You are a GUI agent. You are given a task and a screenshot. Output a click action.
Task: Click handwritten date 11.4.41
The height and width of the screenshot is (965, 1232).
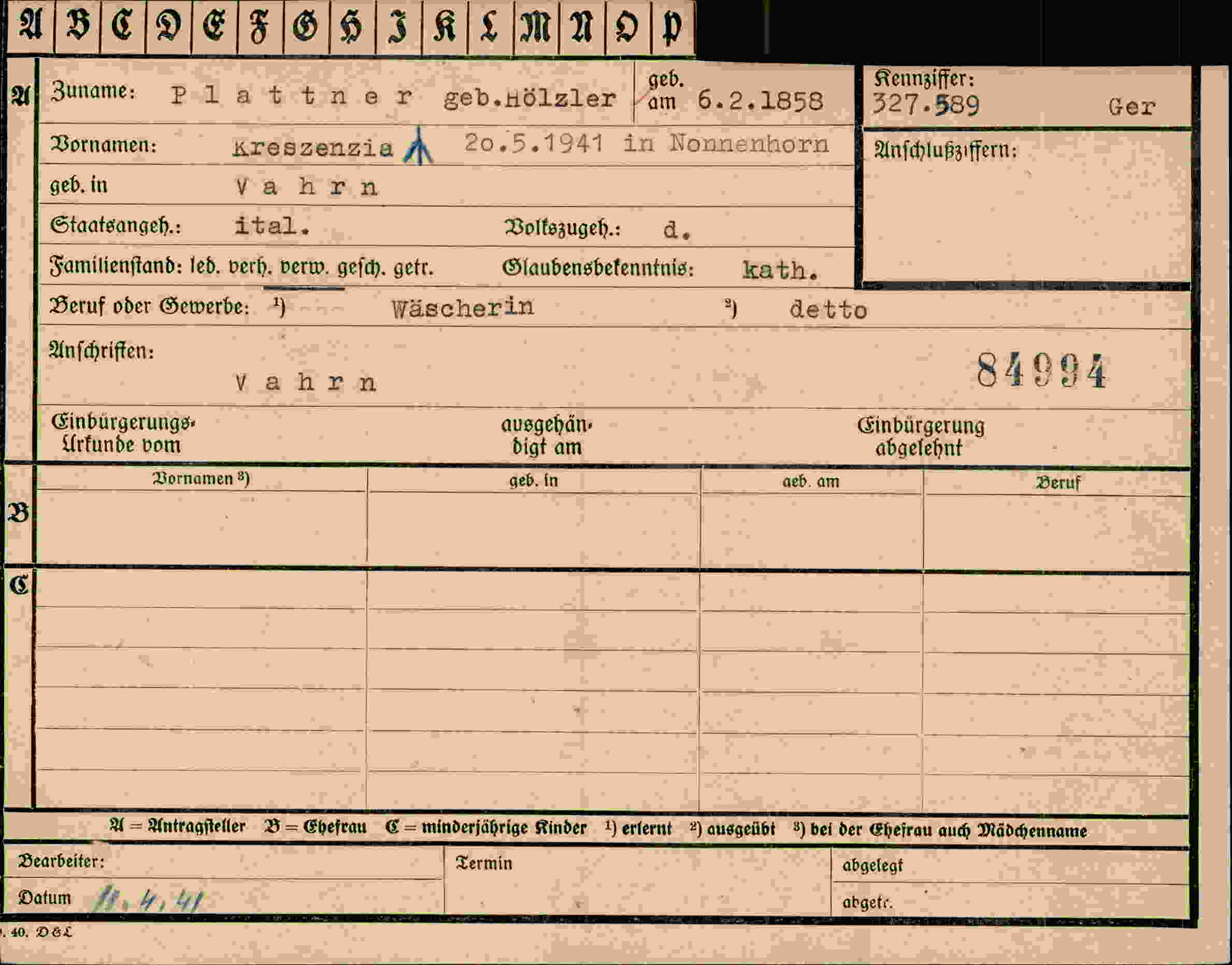tap(149, 899)
